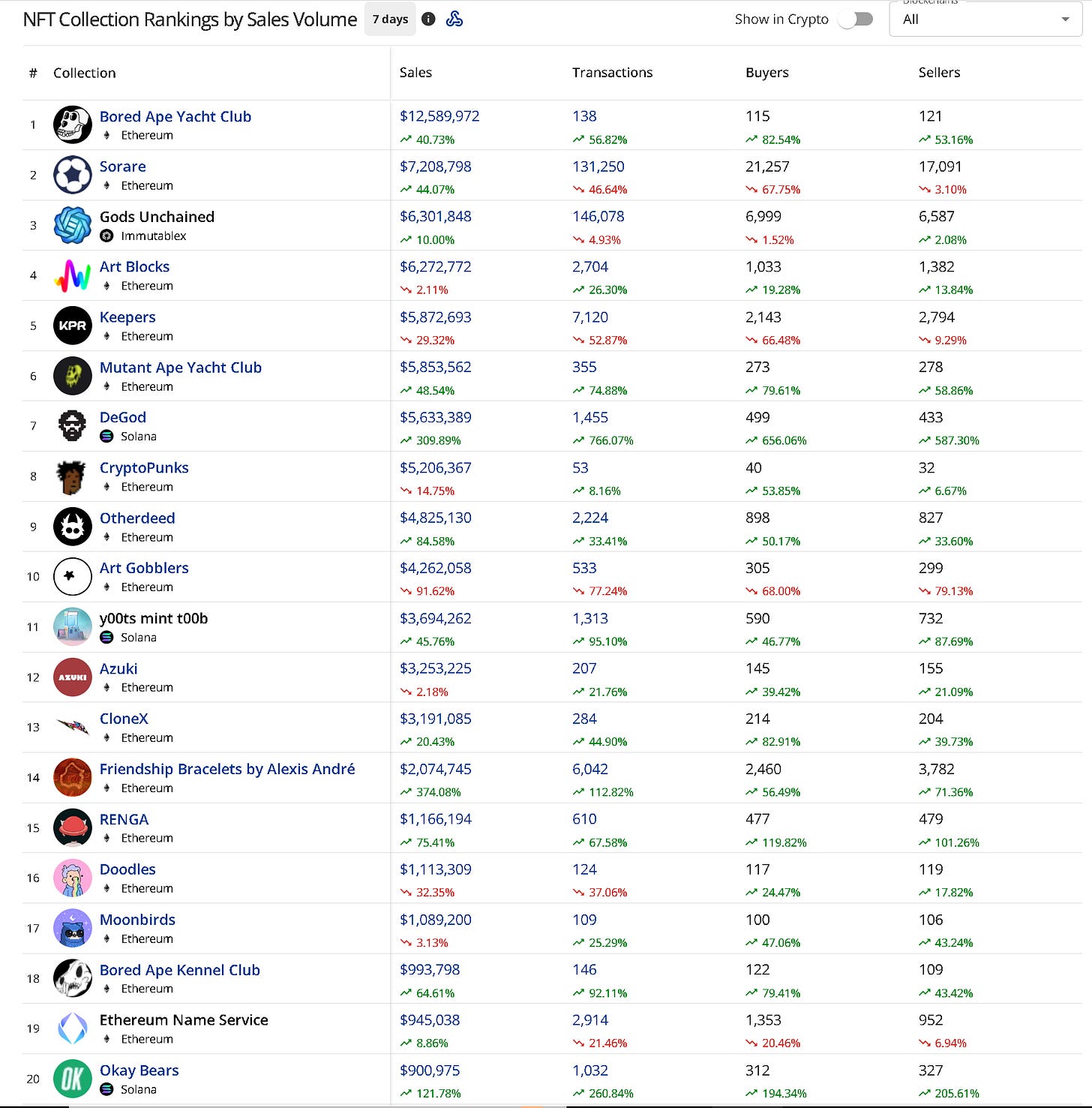Viewport: 1092px width, 1108px height.
Task: Click the DeGod pixel avatar icon
Action: click(73, 426)
